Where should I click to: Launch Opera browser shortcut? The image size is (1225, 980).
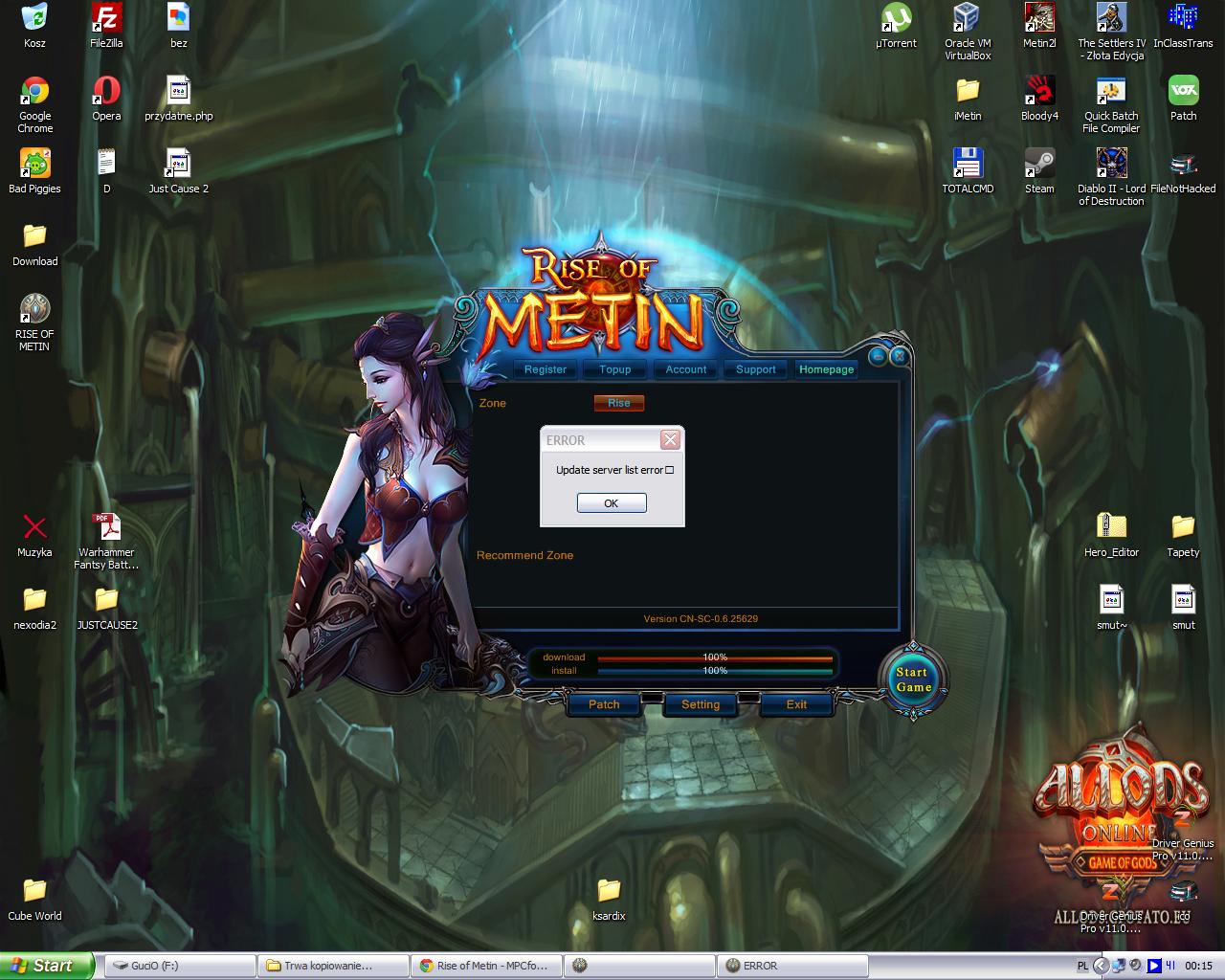(106, 99)
